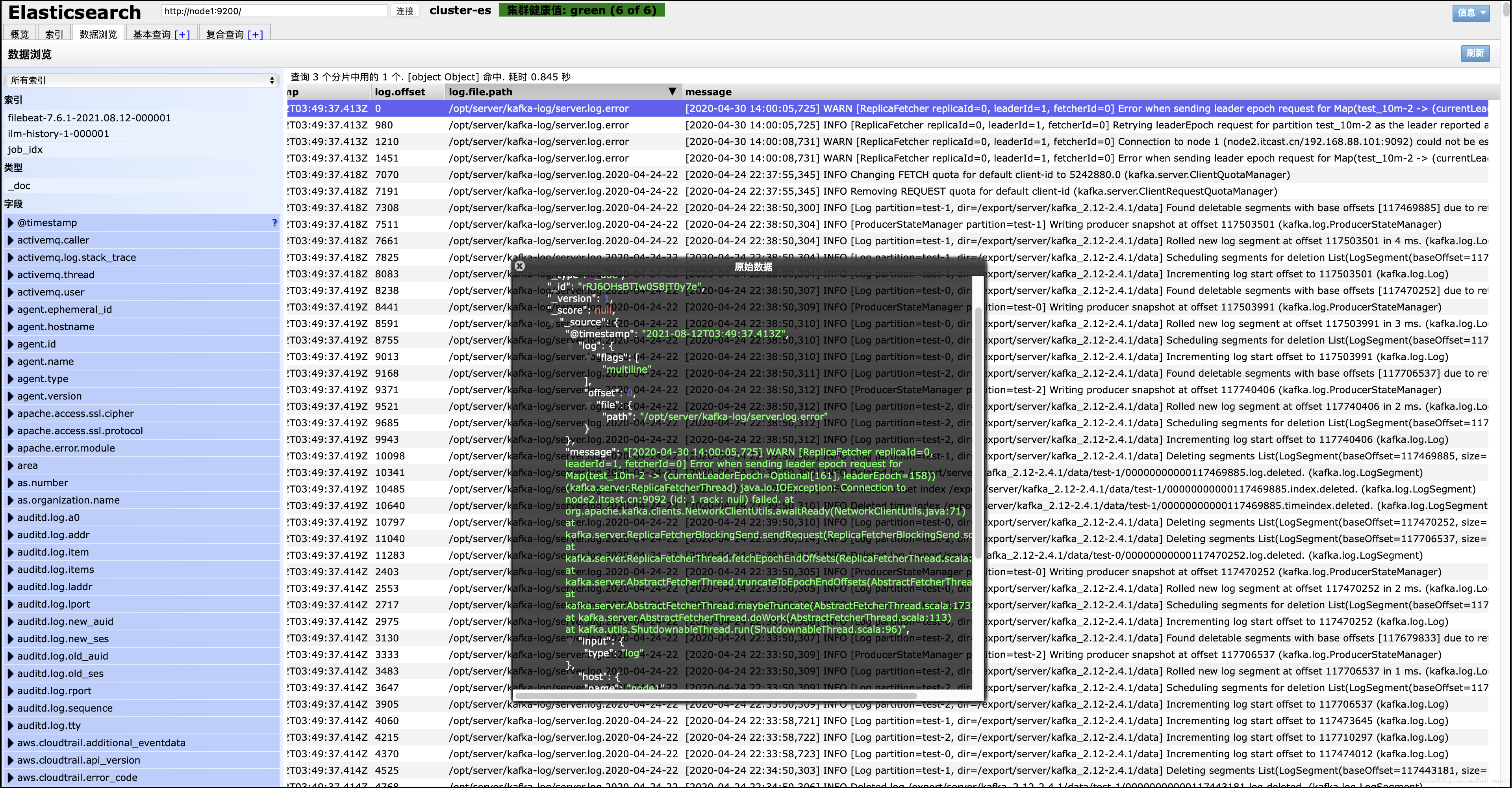1512x788 pixels.
Task: Select the row with log.offset 980
Action: [x=888, y=125]
